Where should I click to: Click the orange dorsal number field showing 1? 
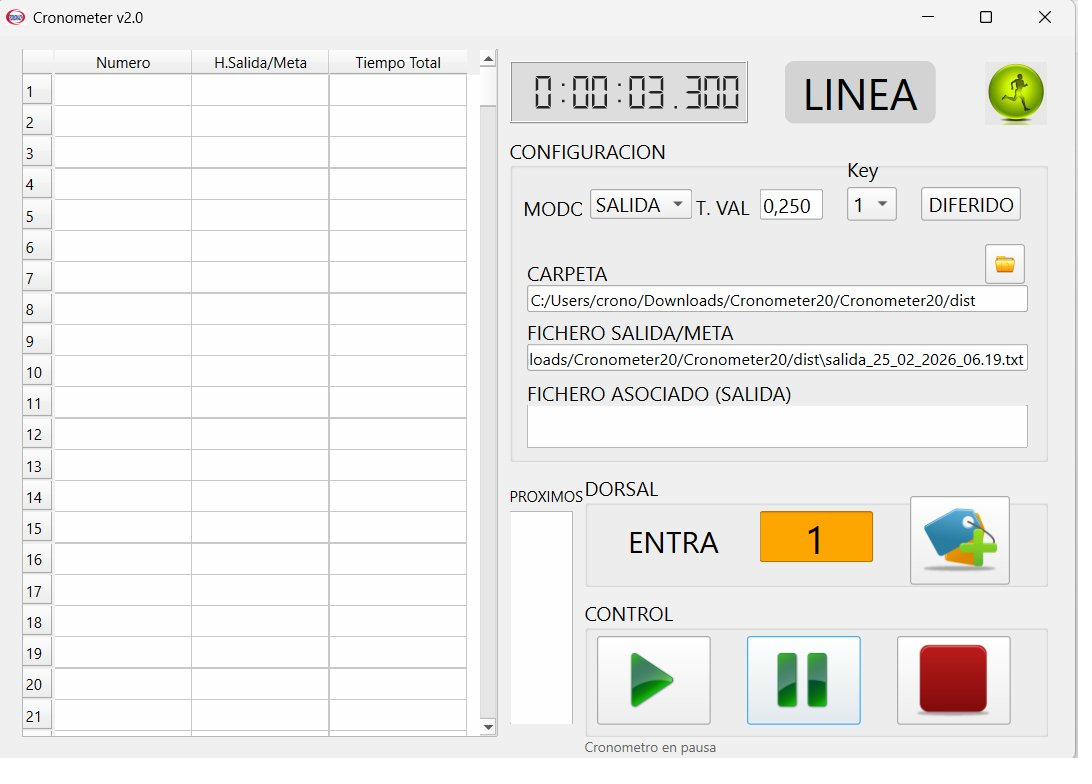point(816,538)
